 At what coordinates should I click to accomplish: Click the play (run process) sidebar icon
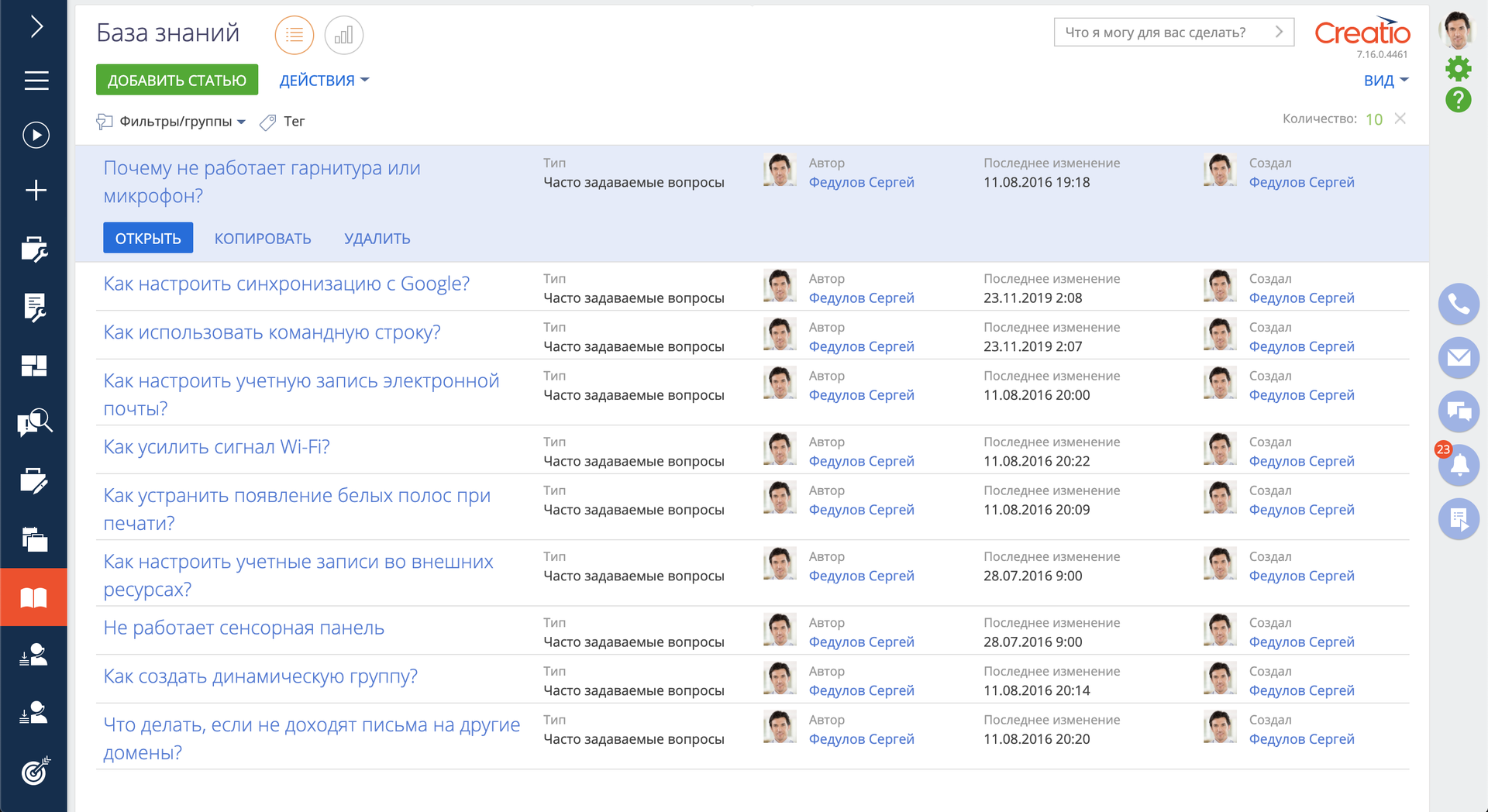pos(36,135)
